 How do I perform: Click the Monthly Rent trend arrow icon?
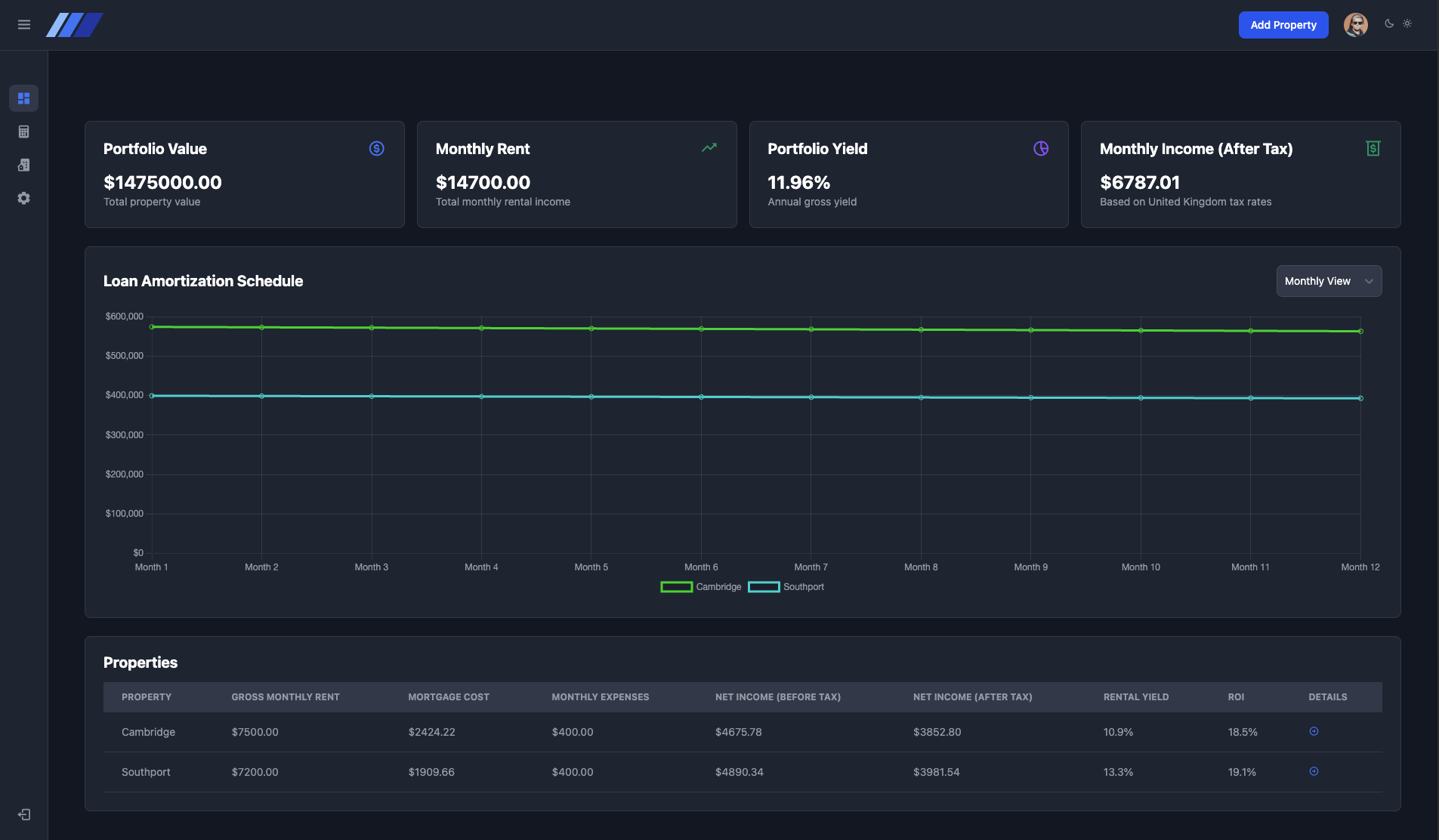click(709, 148)
